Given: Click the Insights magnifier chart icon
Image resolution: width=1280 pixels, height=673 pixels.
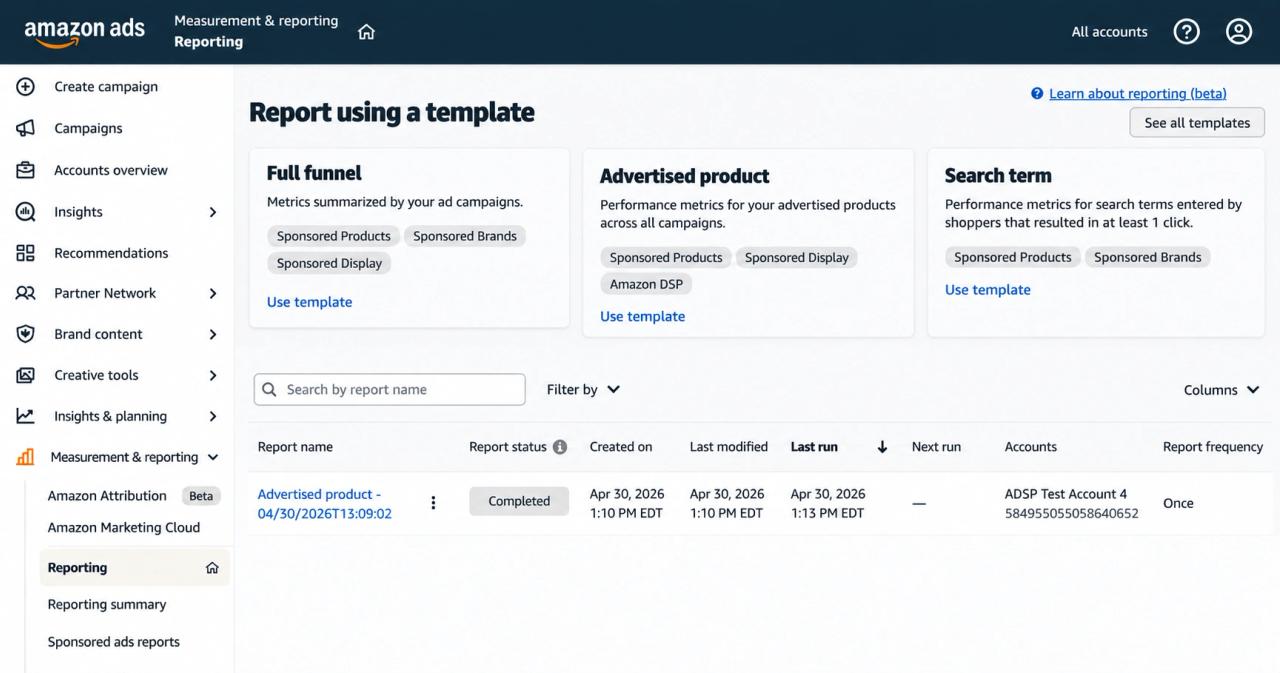Looking at the screenshot, I should (26, 212).
